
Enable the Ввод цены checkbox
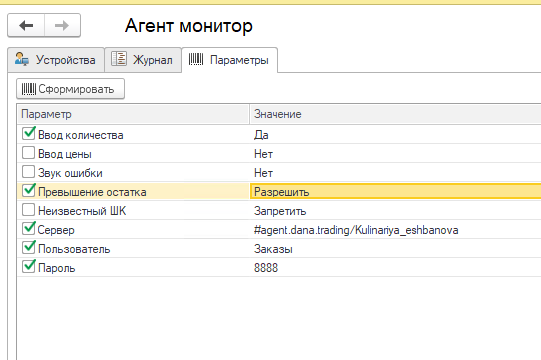[x=28, y=153]
